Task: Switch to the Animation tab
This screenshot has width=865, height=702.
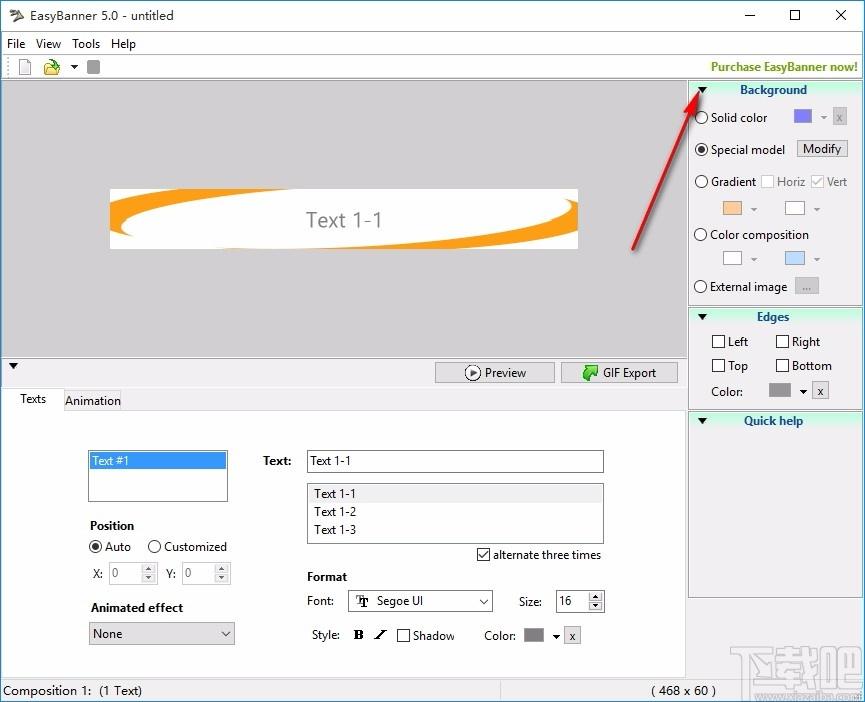Action: (x=93, y=400)
